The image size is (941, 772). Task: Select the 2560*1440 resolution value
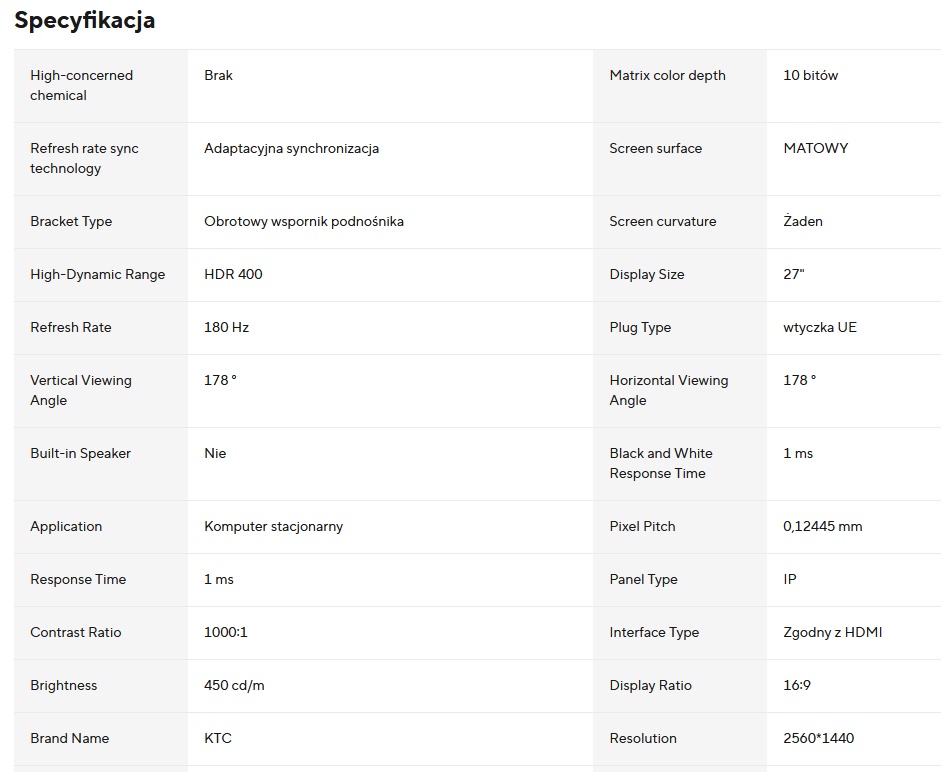click(818, 738)
